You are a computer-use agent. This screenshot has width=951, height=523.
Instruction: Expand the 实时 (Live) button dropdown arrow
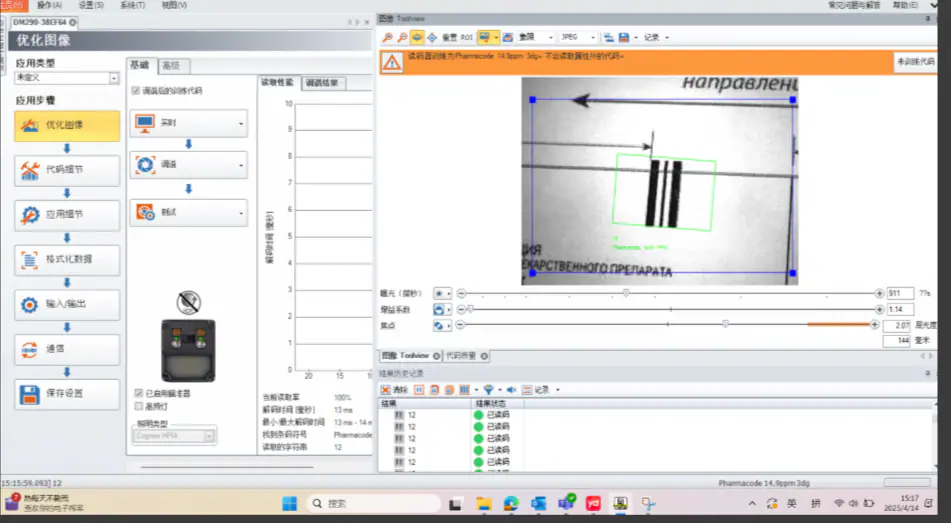pyautogui.click(x=241, y=124)
